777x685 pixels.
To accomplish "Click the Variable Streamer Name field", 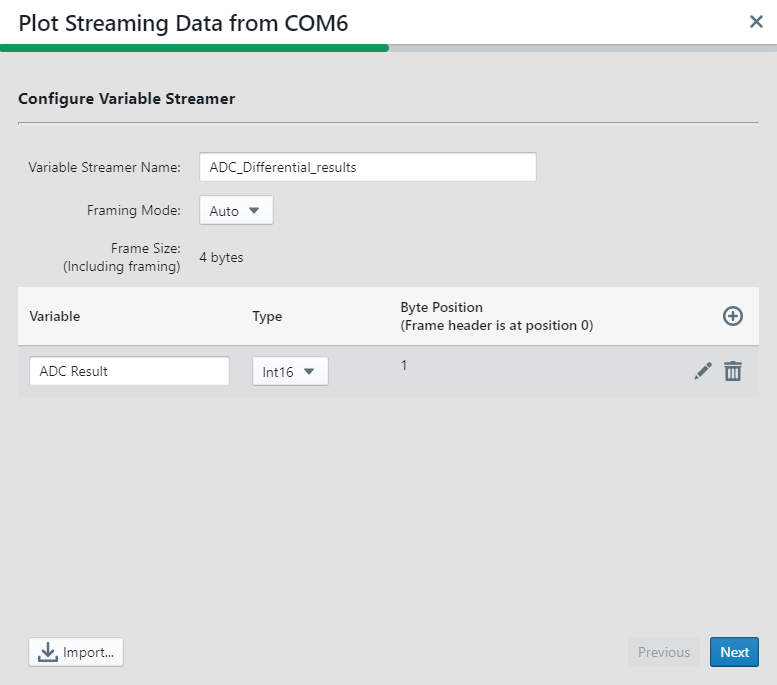I will click(368, 167).
